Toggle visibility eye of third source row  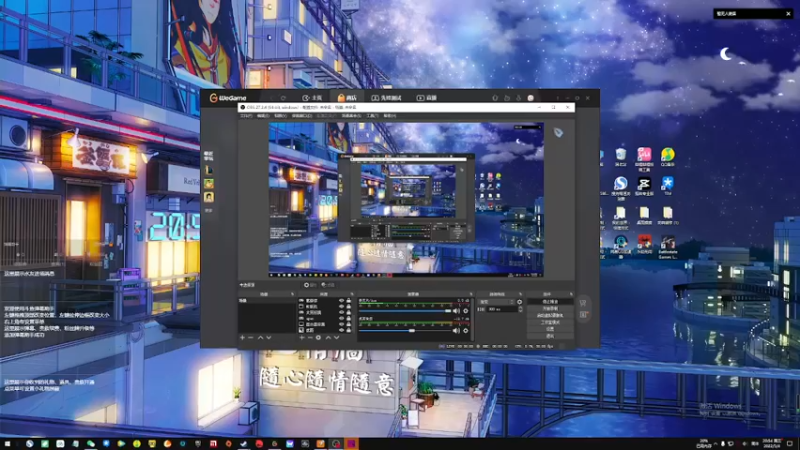pyautogui.click(x=341, y=312)
